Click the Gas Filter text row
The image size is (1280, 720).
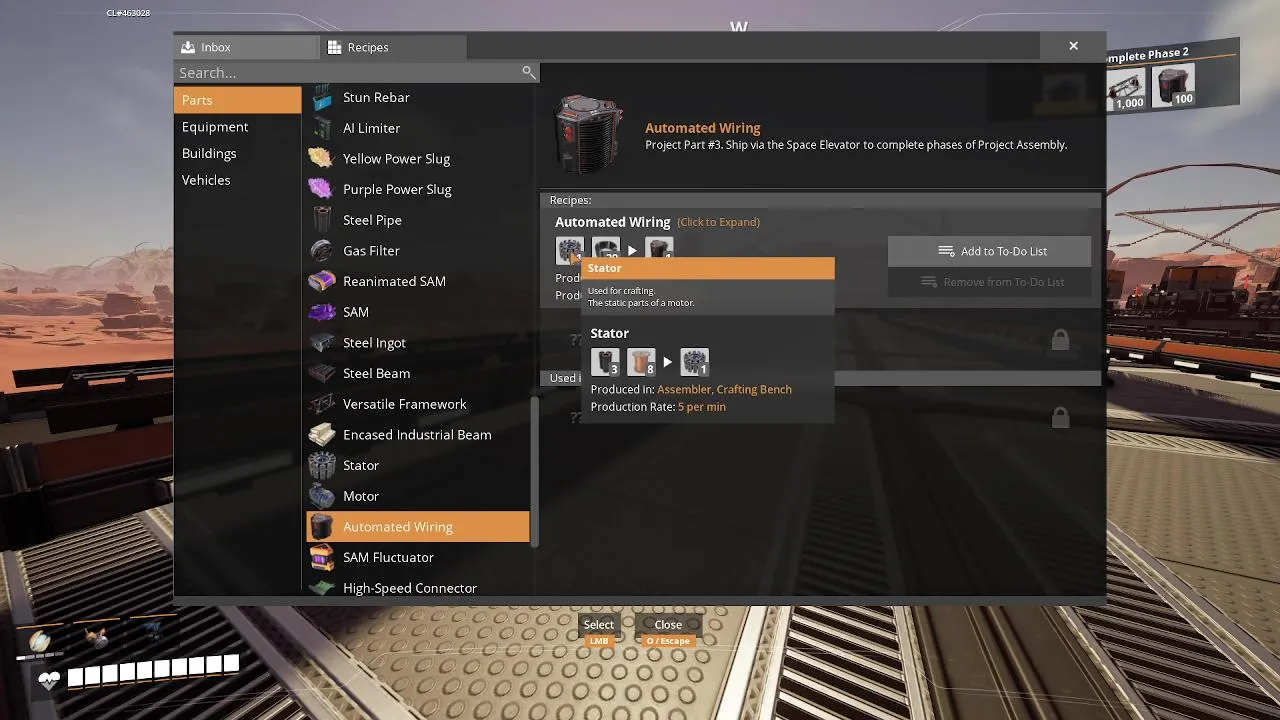pos(418,251)
